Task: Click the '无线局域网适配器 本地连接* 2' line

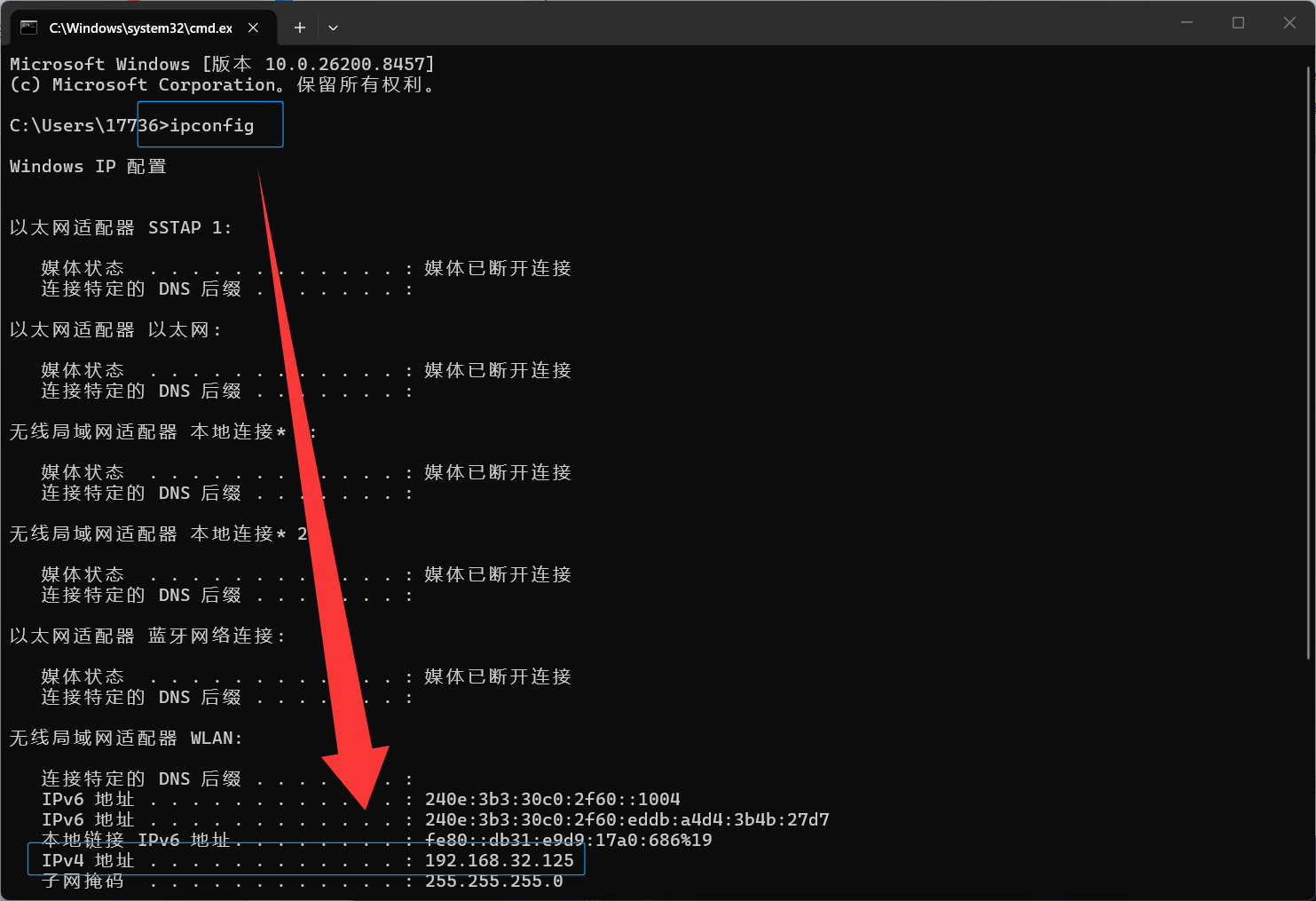Action: pos(158,533)
